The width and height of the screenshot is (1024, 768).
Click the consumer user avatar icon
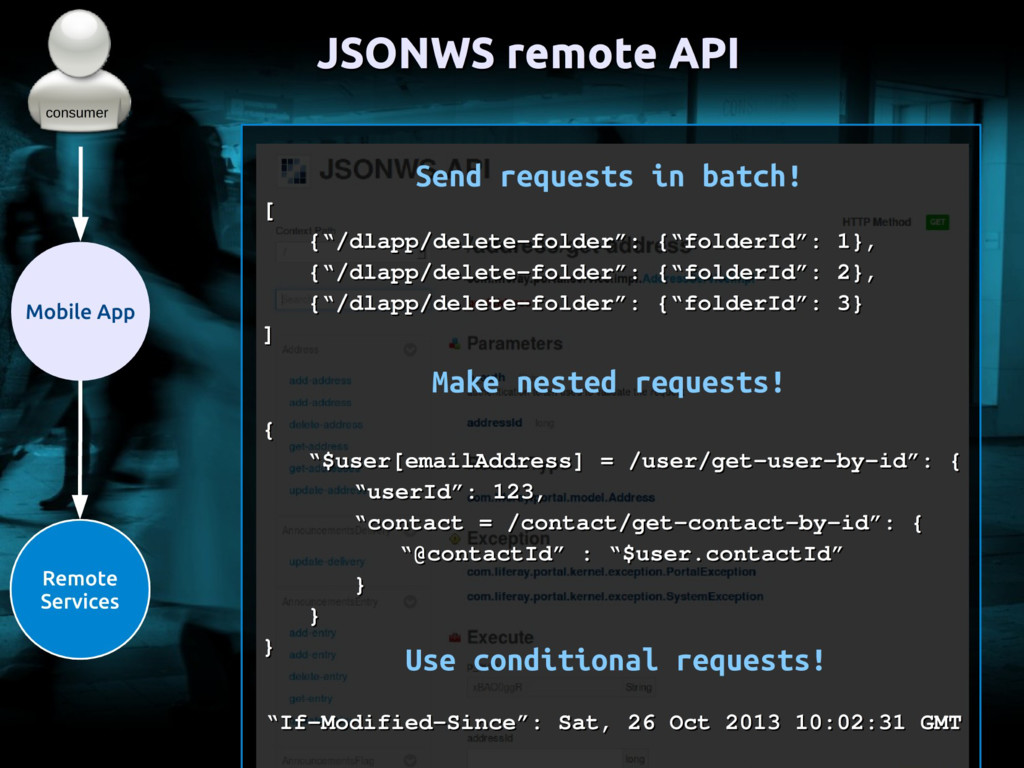pyautogui.click(x=79, y=69)
